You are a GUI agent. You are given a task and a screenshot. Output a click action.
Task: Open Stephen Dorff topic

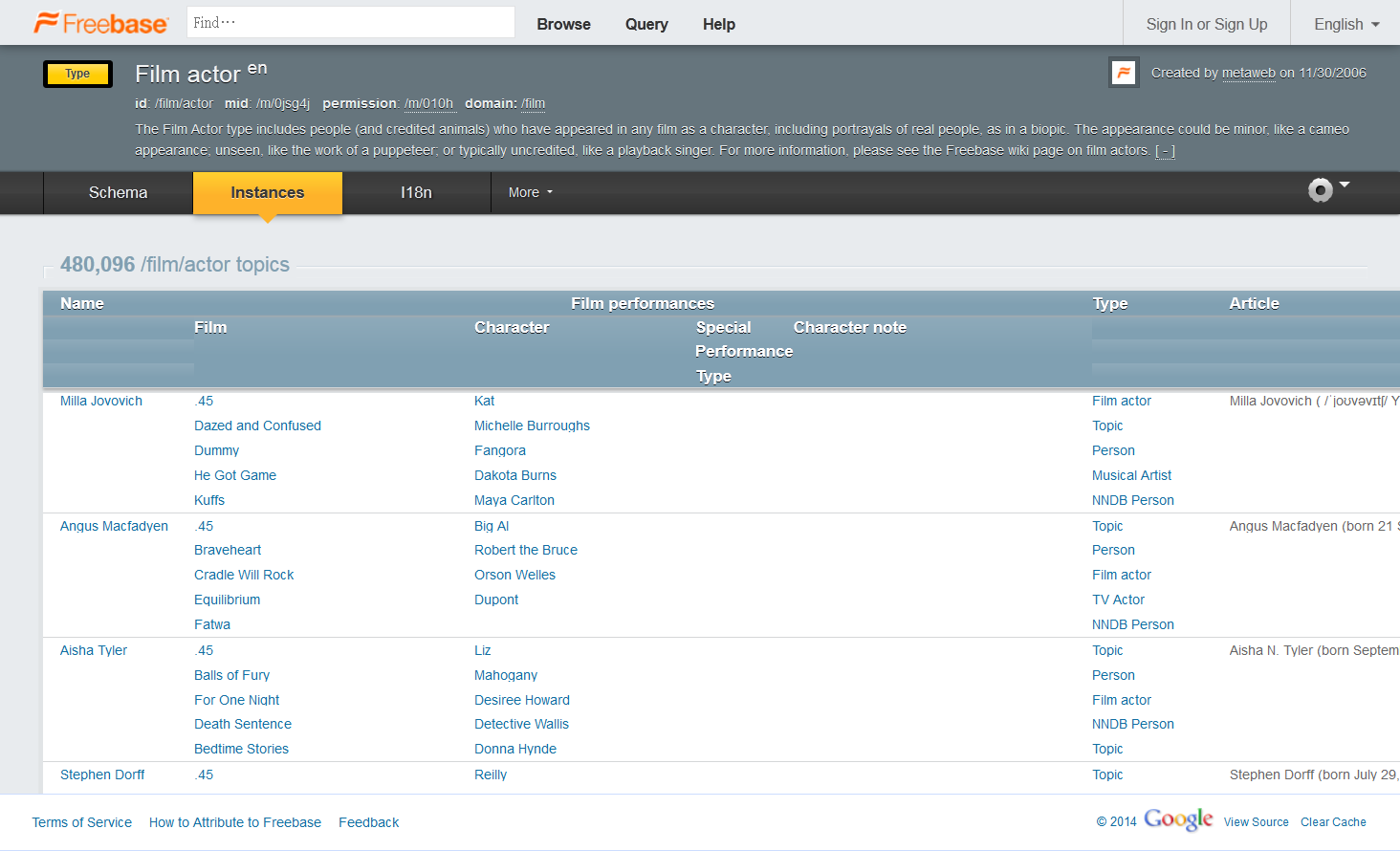[x=102, y=775]
